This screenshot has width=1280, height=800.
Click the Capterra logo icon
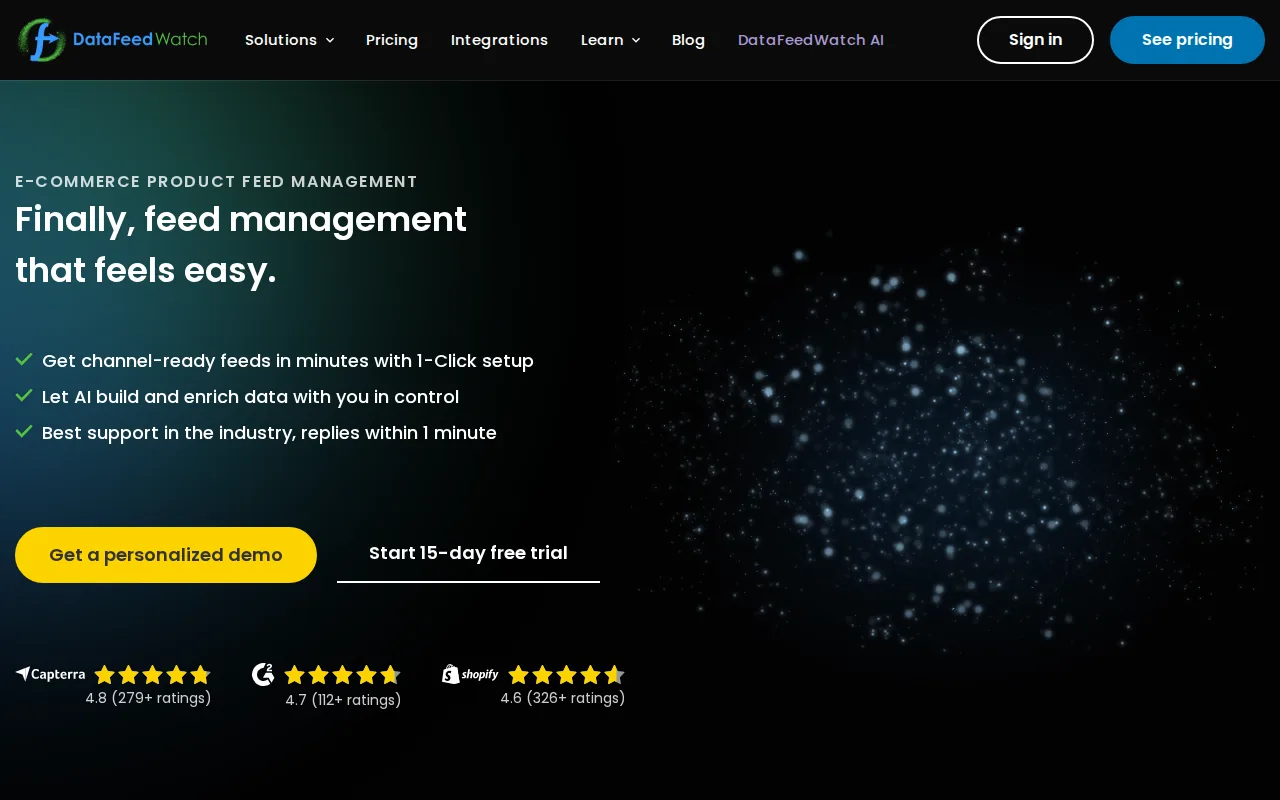click(23, 674)
